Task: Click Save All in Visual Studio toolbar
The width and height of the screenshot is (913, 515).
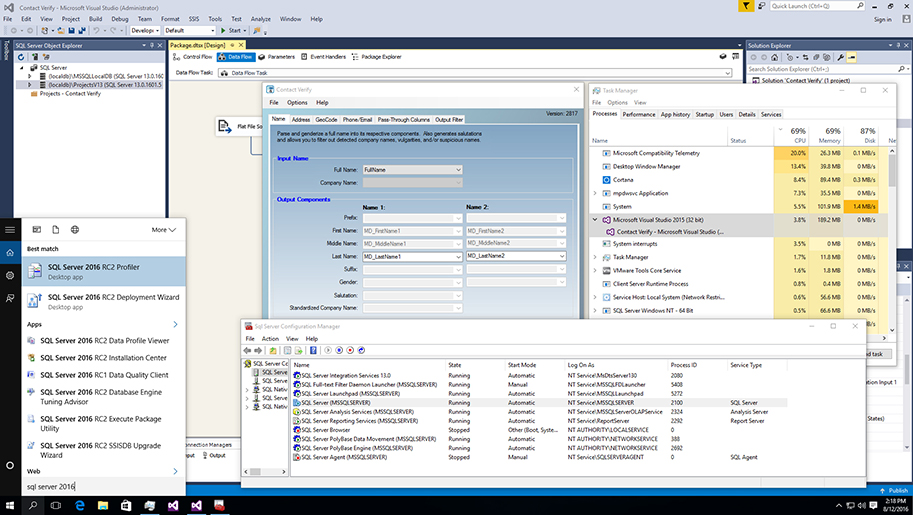Action: [81, 30]
